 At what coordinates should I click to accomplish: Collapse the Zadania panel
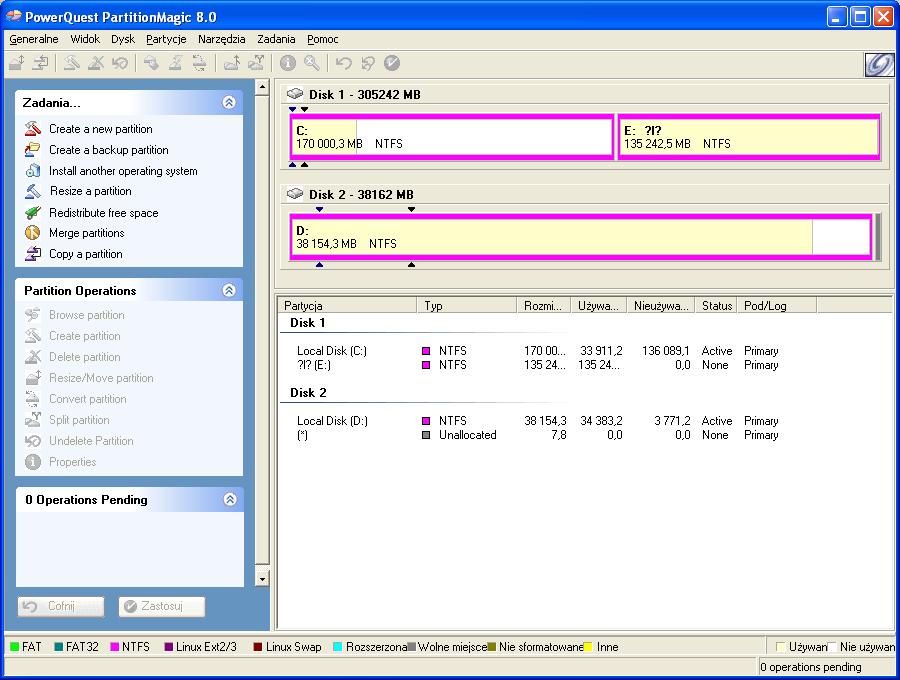coord(229,102)
